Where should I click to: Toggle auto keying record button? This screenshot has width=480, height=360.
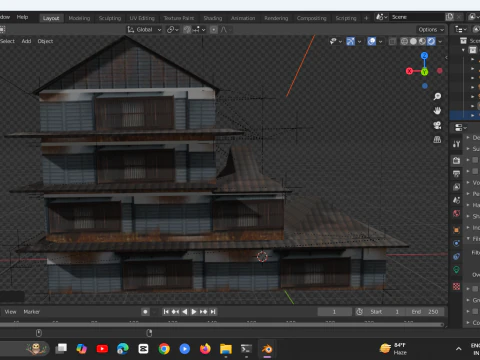[145, 312]
